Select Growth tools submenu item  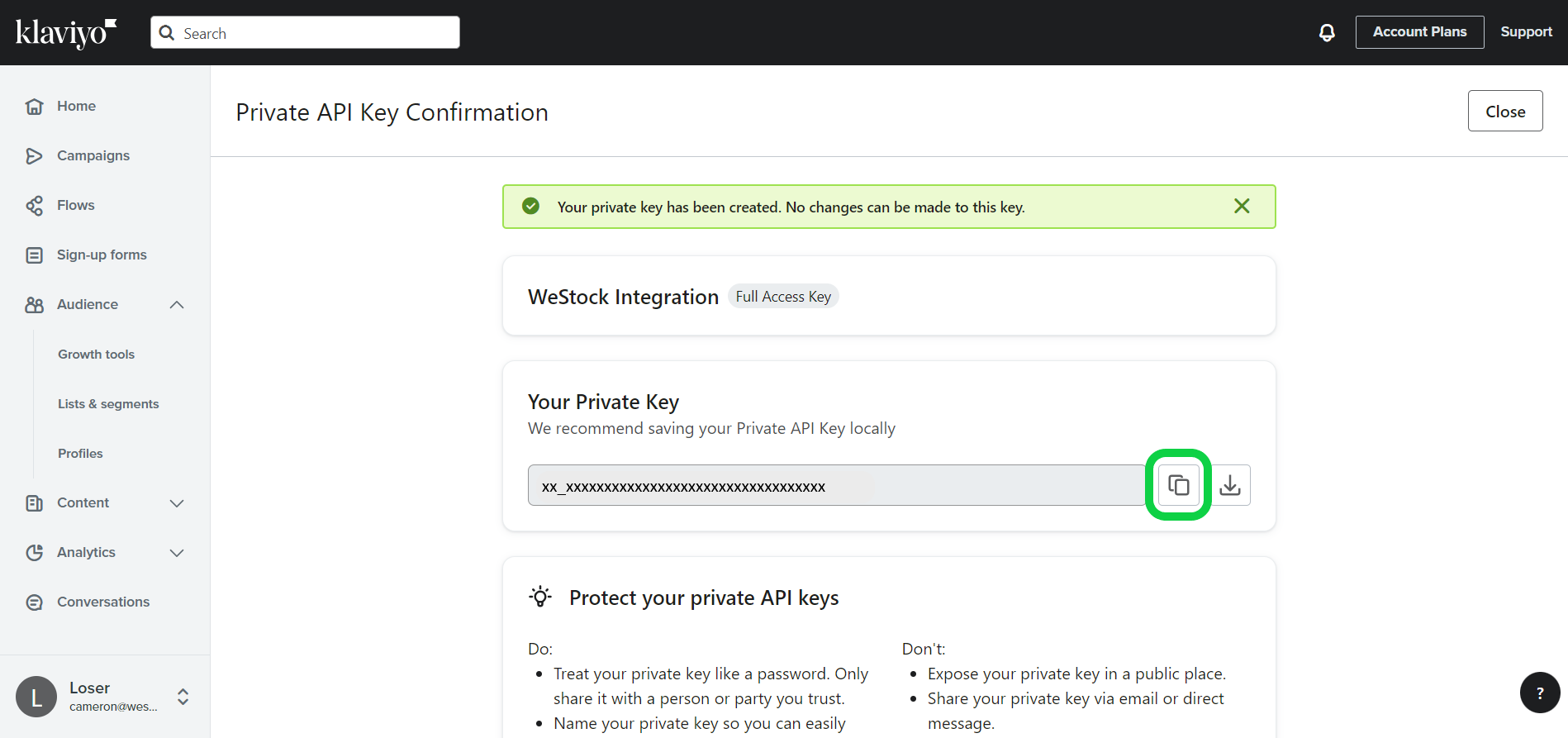(x=96, y=354)
